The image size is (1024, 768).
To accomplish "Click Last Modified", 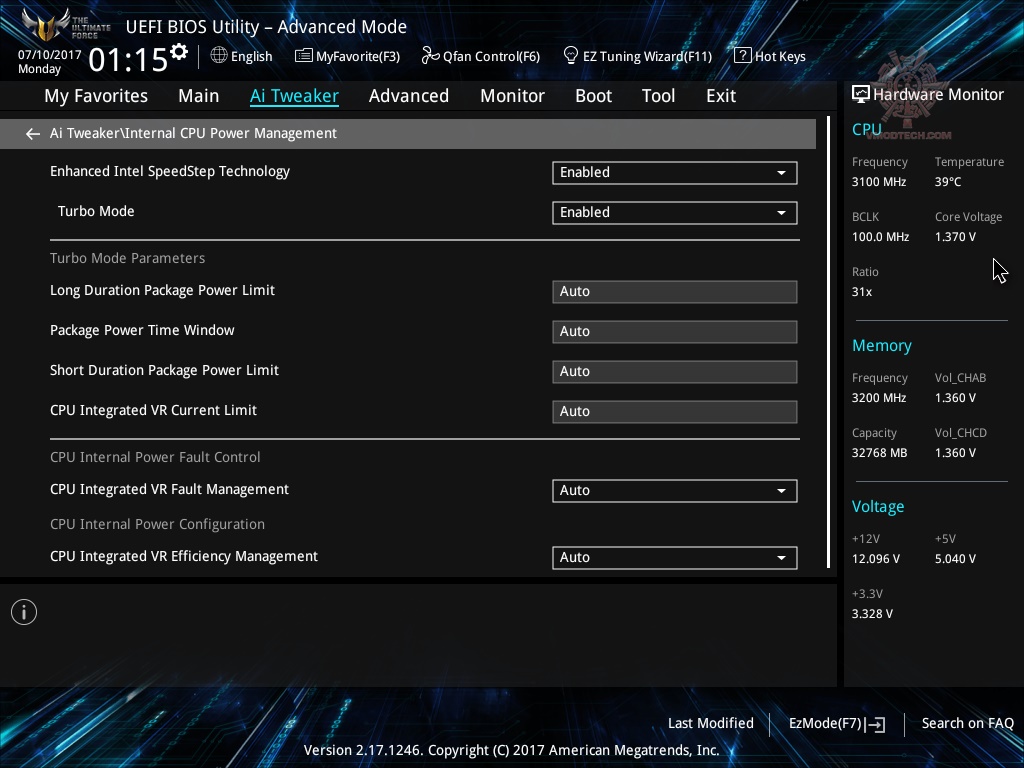I will click(711, 723).
